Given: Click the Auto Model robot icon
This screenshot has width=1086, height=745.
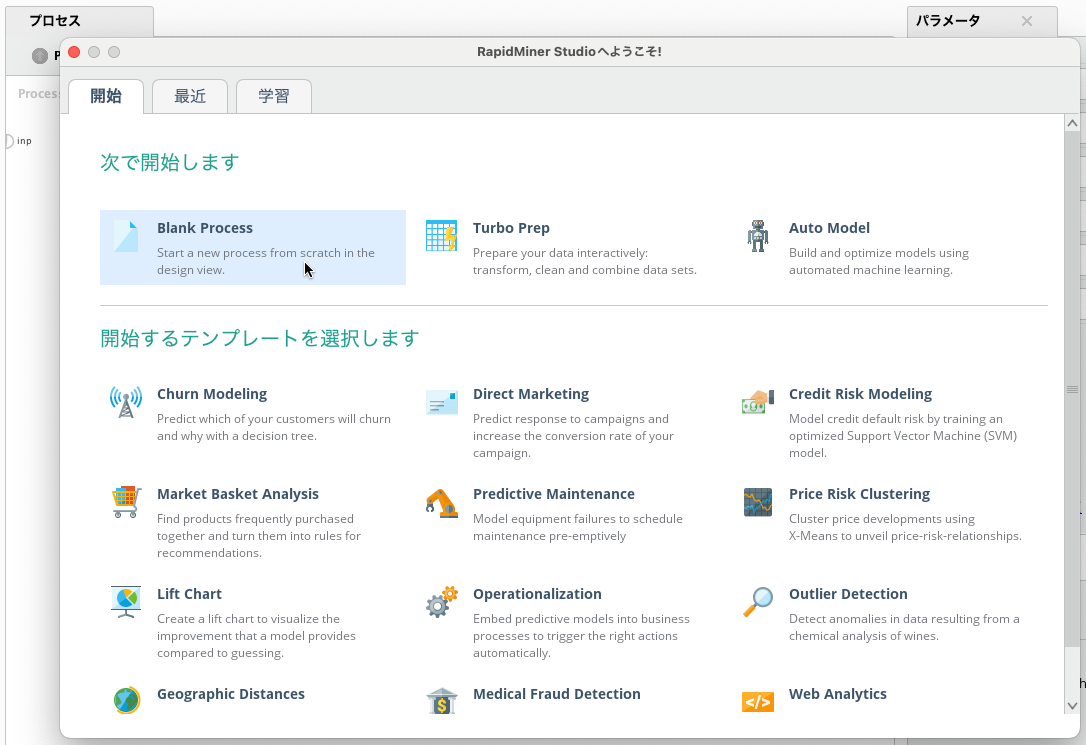Looking at the screenshot, I should 758,236.
